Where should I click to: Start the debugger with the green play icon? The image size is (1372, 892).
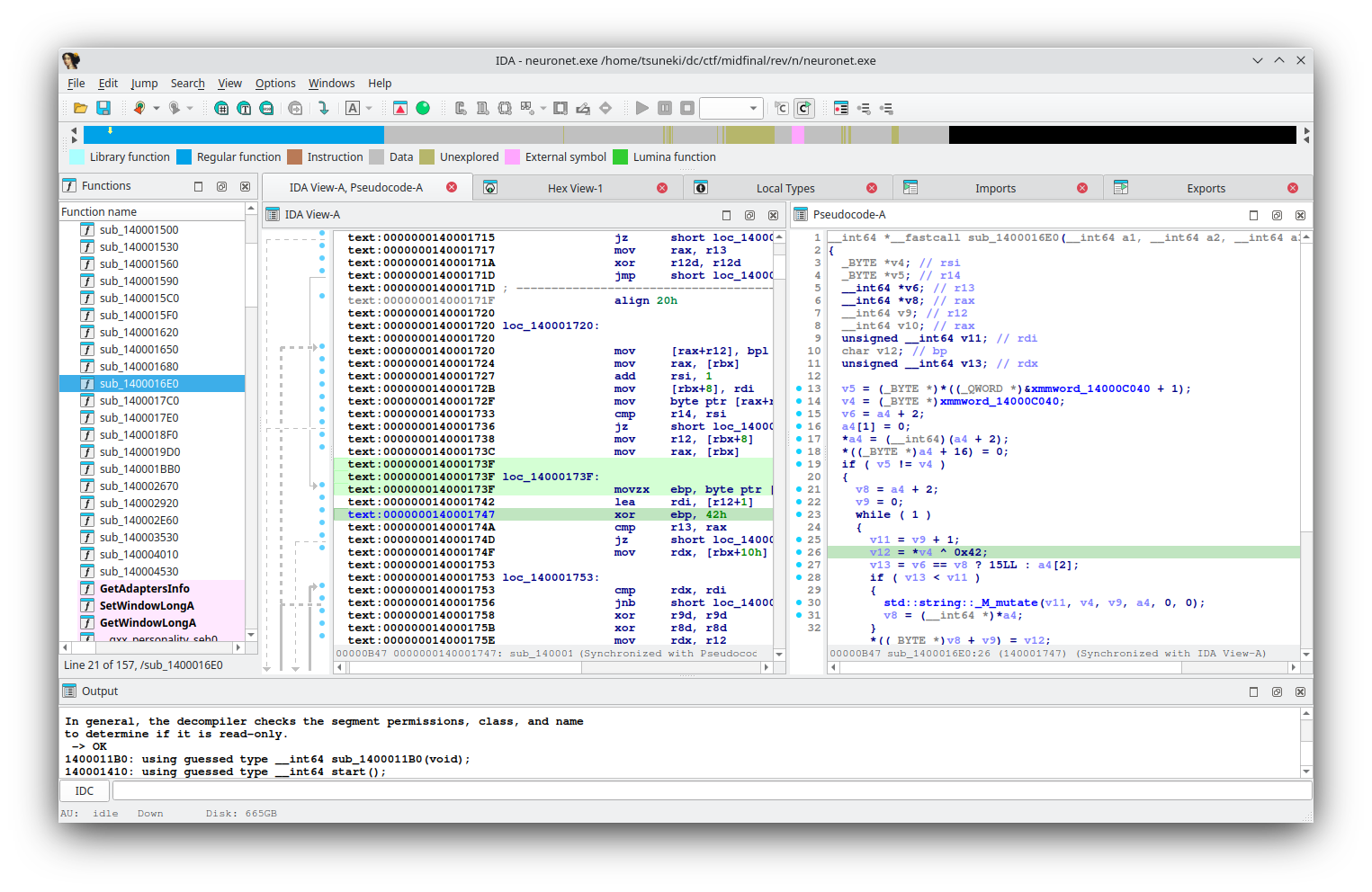(641, 108)
